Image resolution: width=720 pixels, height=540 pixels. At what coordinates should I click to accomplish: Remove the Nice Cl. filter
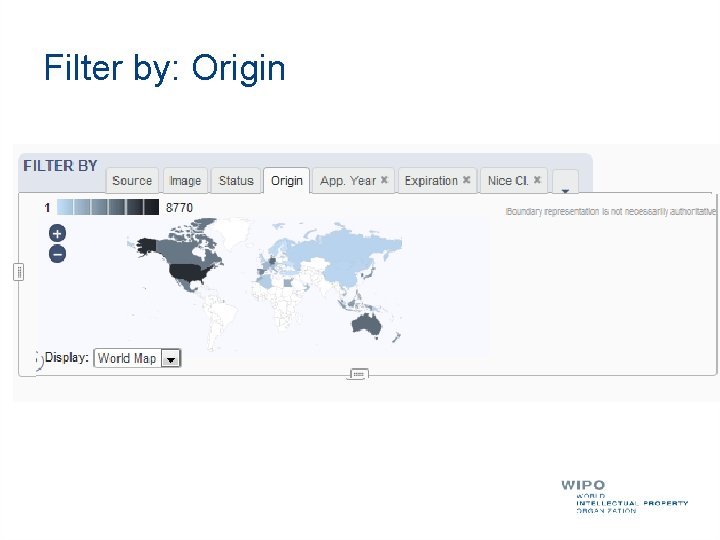click(x=537, y=180)
